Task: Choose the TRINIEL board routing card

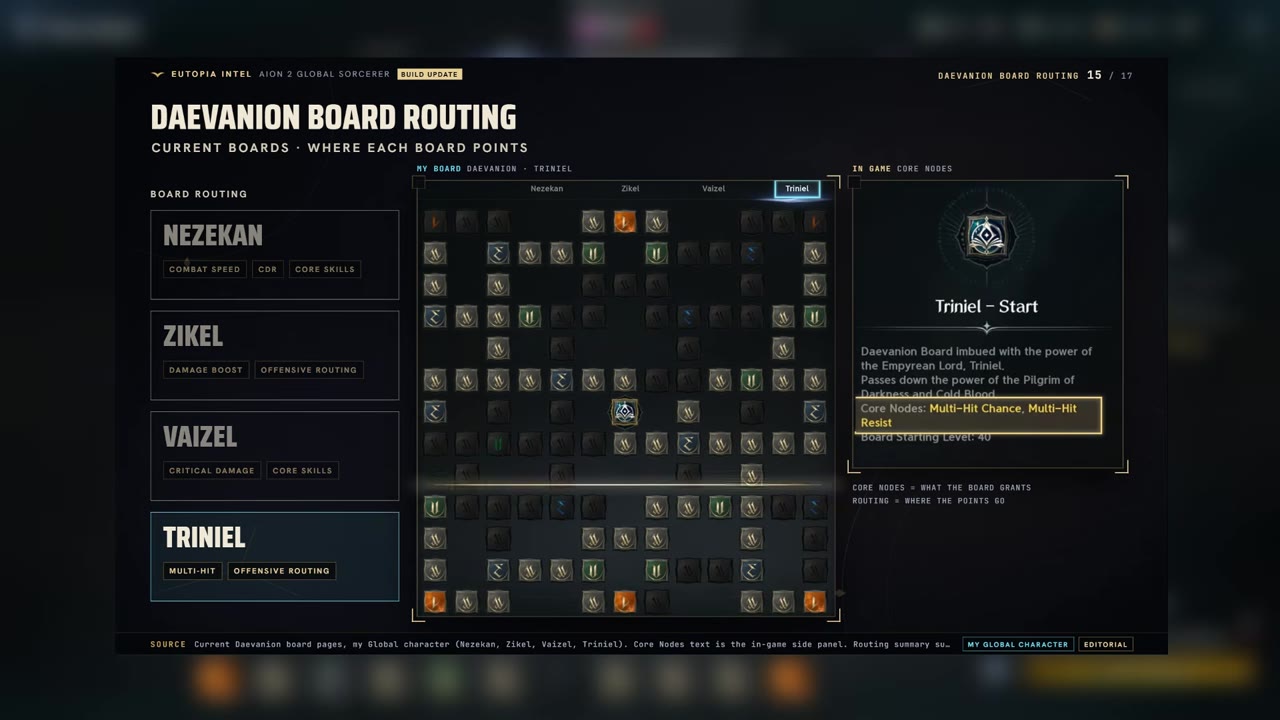Action: click(x=275, y=557)
